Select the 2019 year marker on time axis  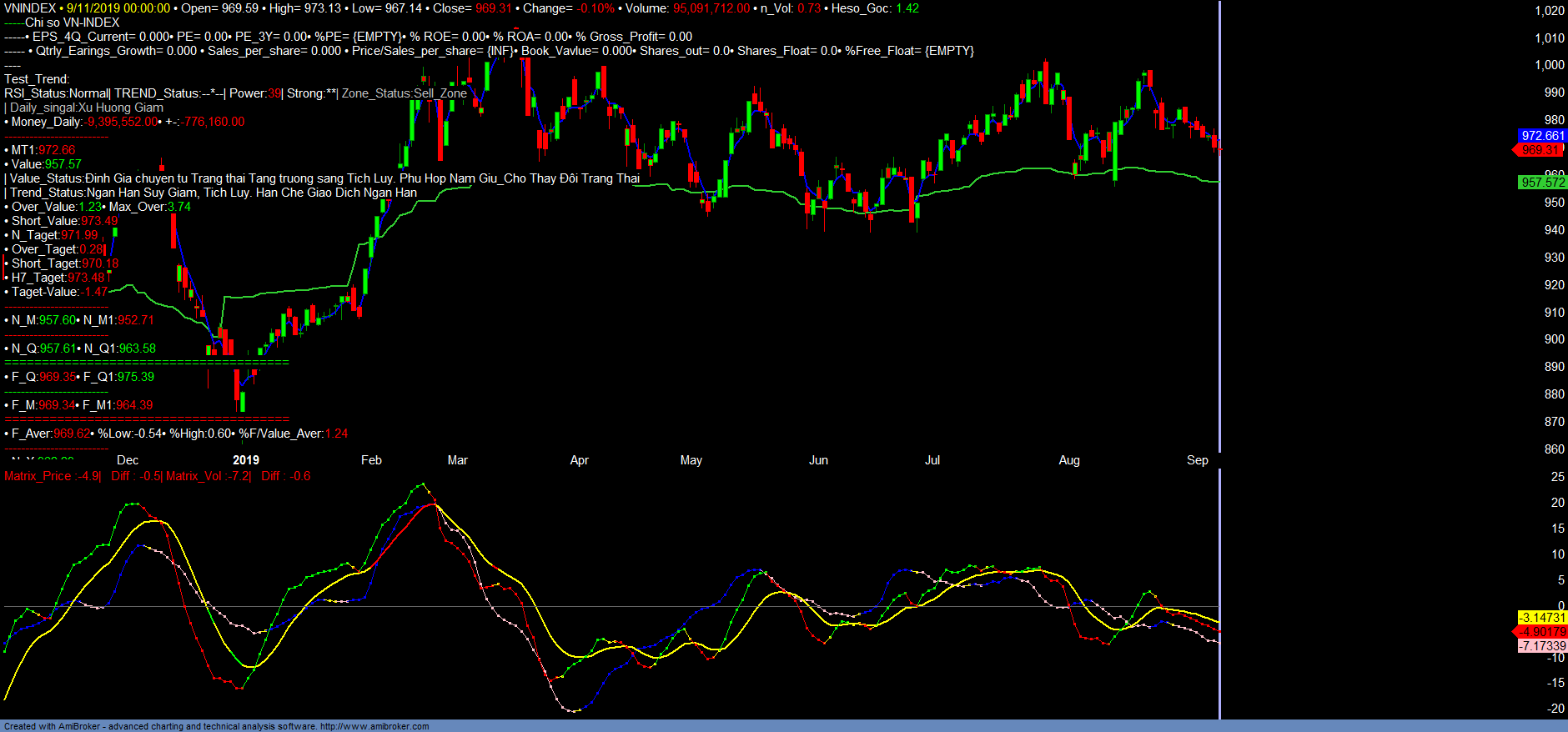[x=245, y=460]
